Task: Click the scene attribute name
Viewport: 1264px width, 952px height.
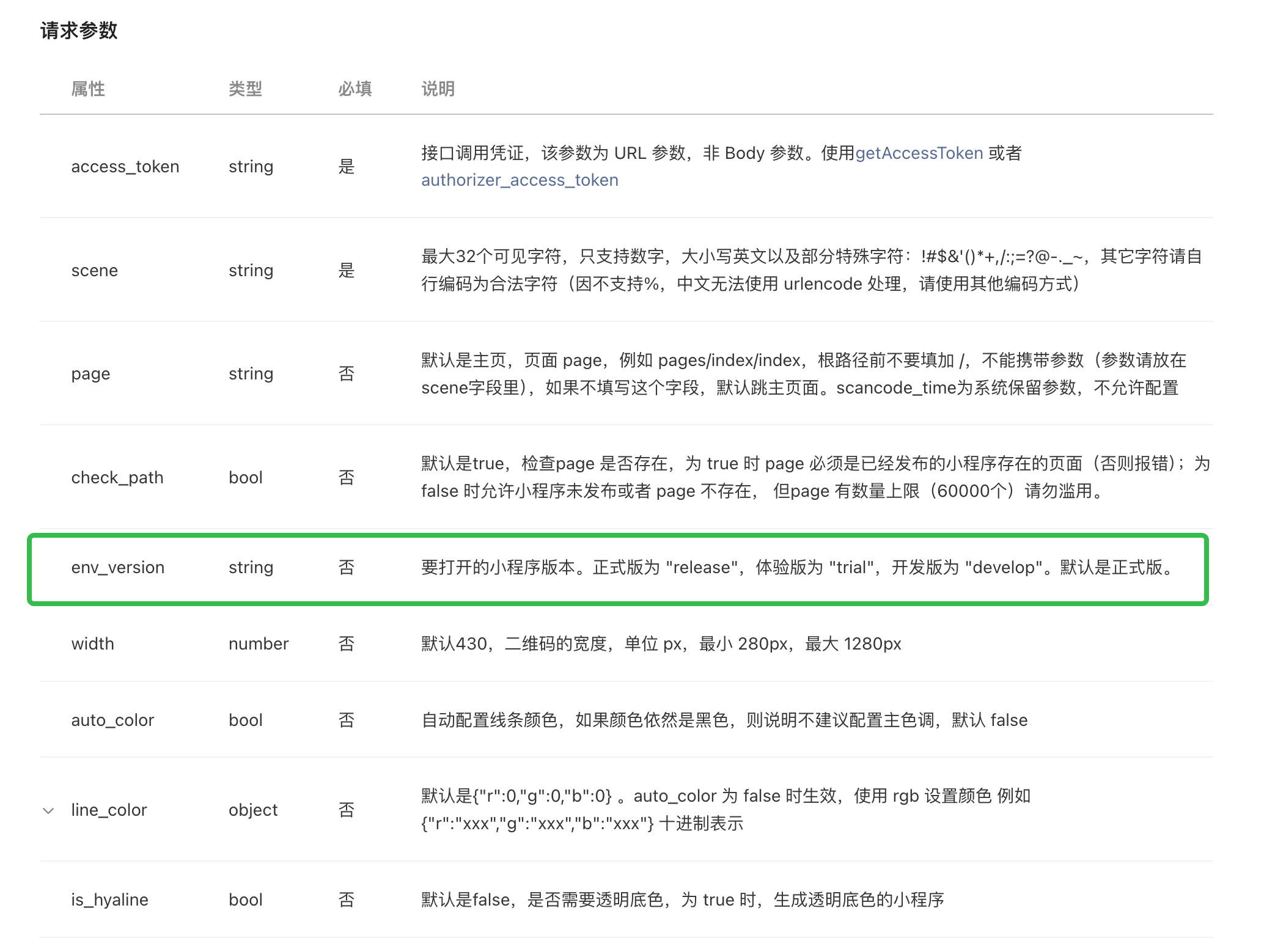Action: coord(95,271)
